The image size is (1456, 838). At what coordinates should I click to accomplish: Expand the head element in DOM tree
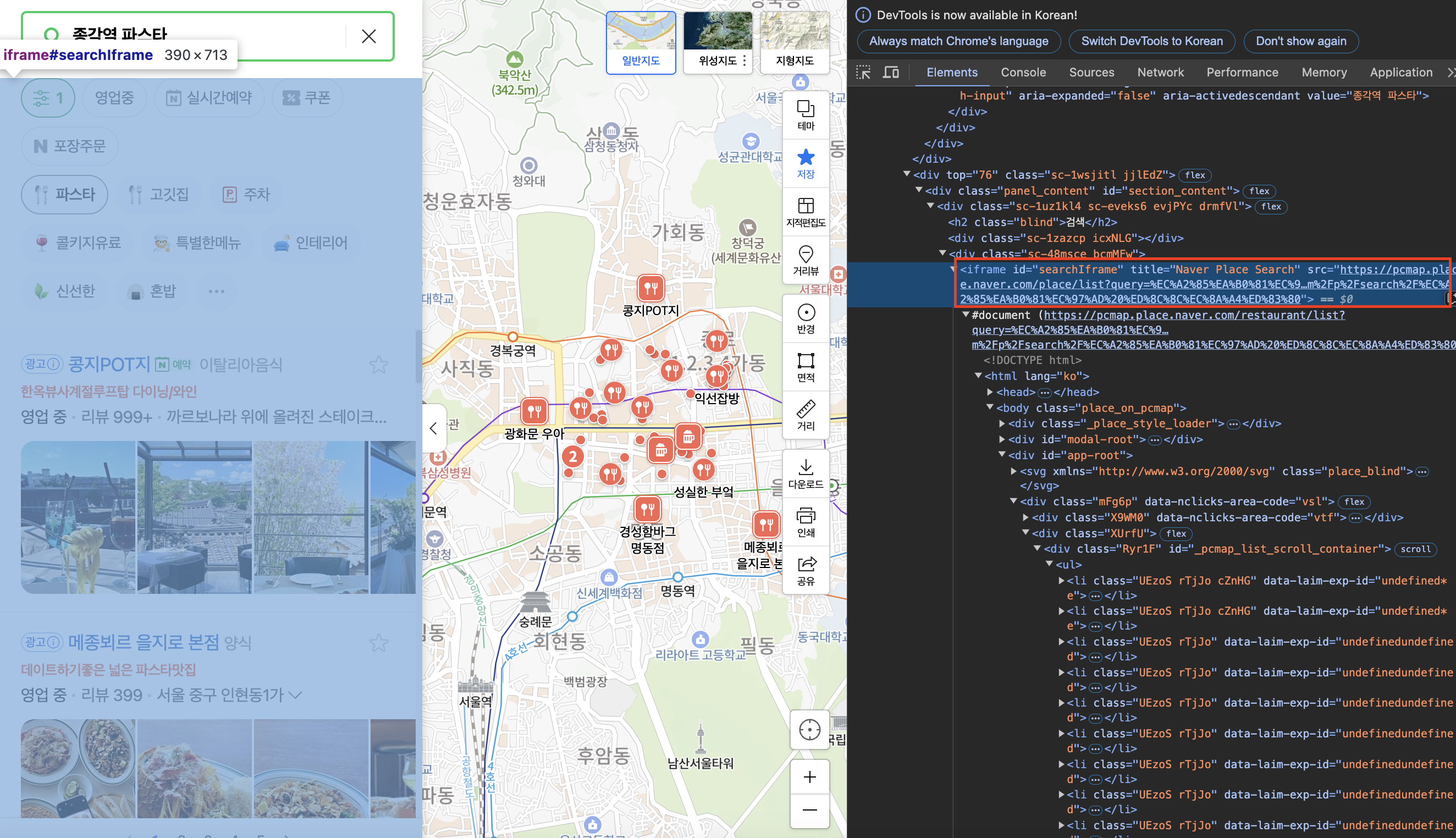(990, 392)
